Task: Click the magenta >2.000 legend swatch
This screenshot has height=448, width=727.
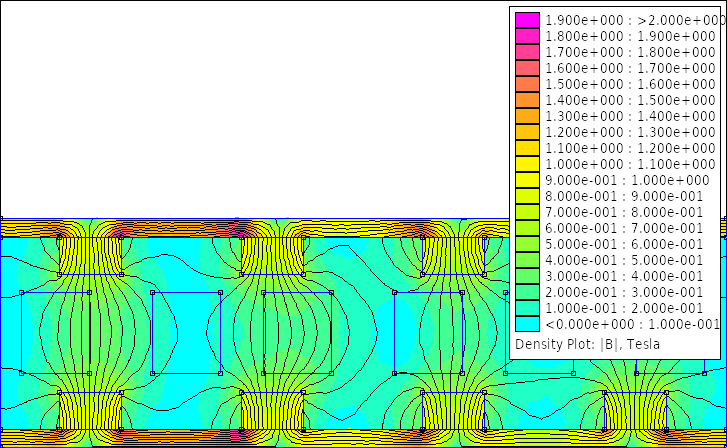Action: 527,20
